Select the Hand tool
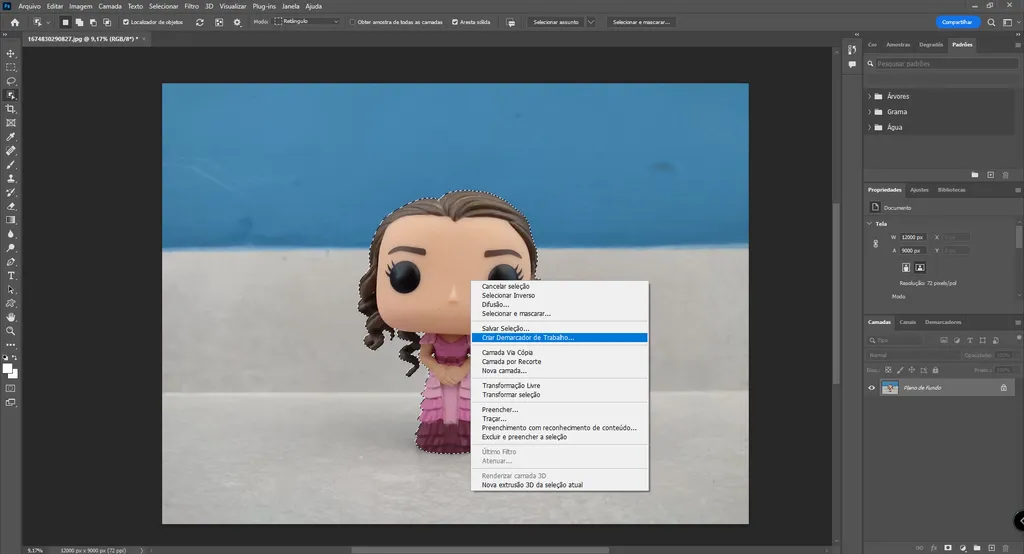This screenshot has width=1024, height=554. click(x=11, y=317)
